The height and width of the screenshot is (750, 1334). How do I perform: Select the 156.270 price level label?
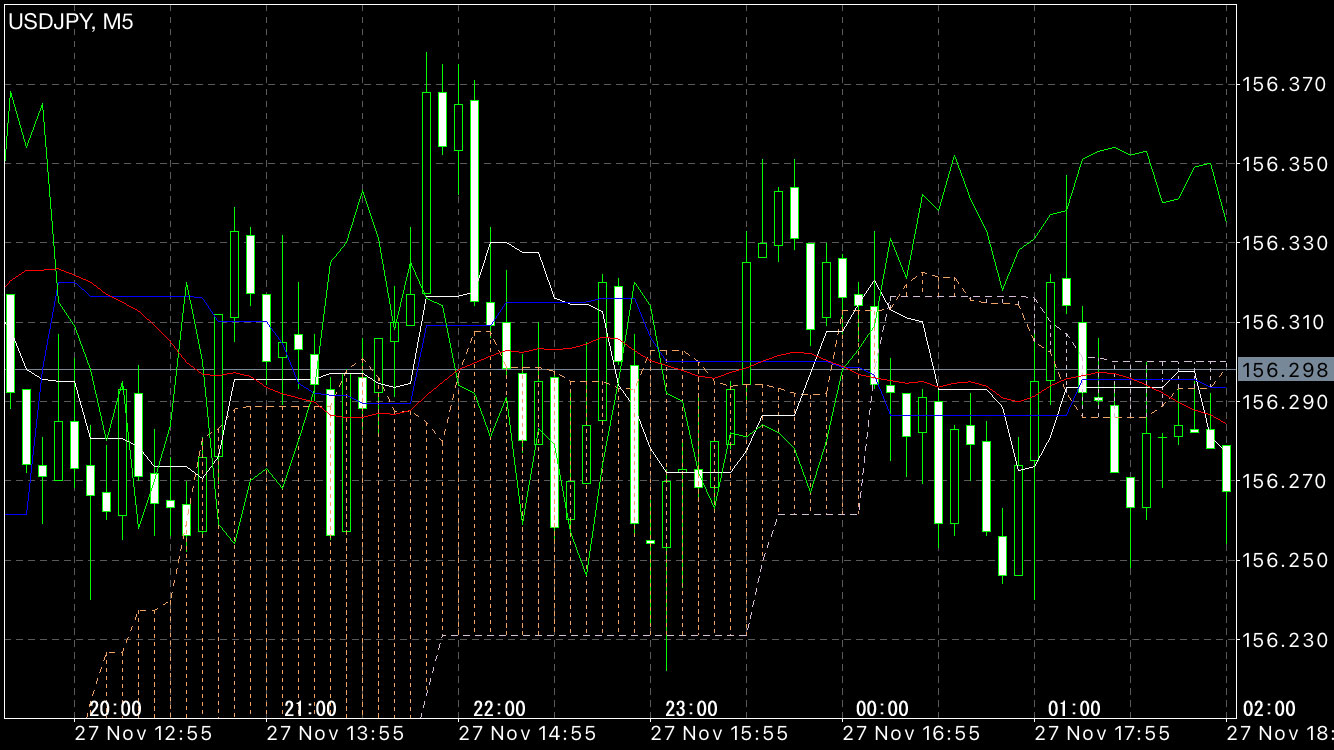click(1284, 480)
